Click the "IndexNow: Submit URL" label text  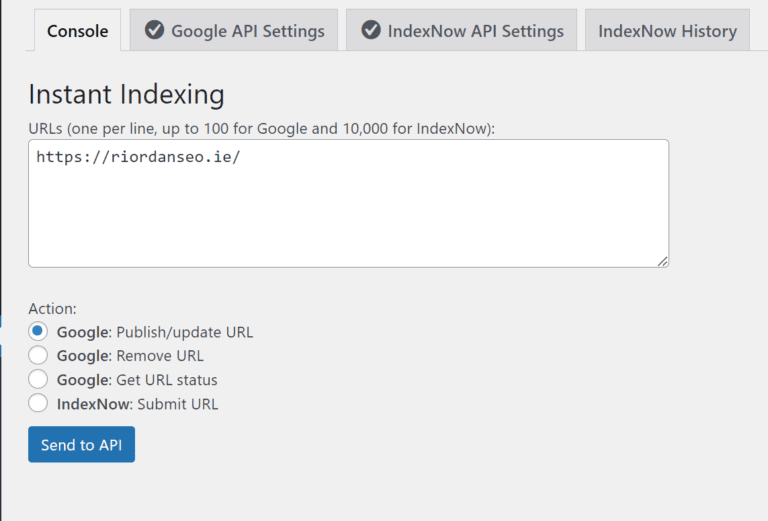point(137,404)
